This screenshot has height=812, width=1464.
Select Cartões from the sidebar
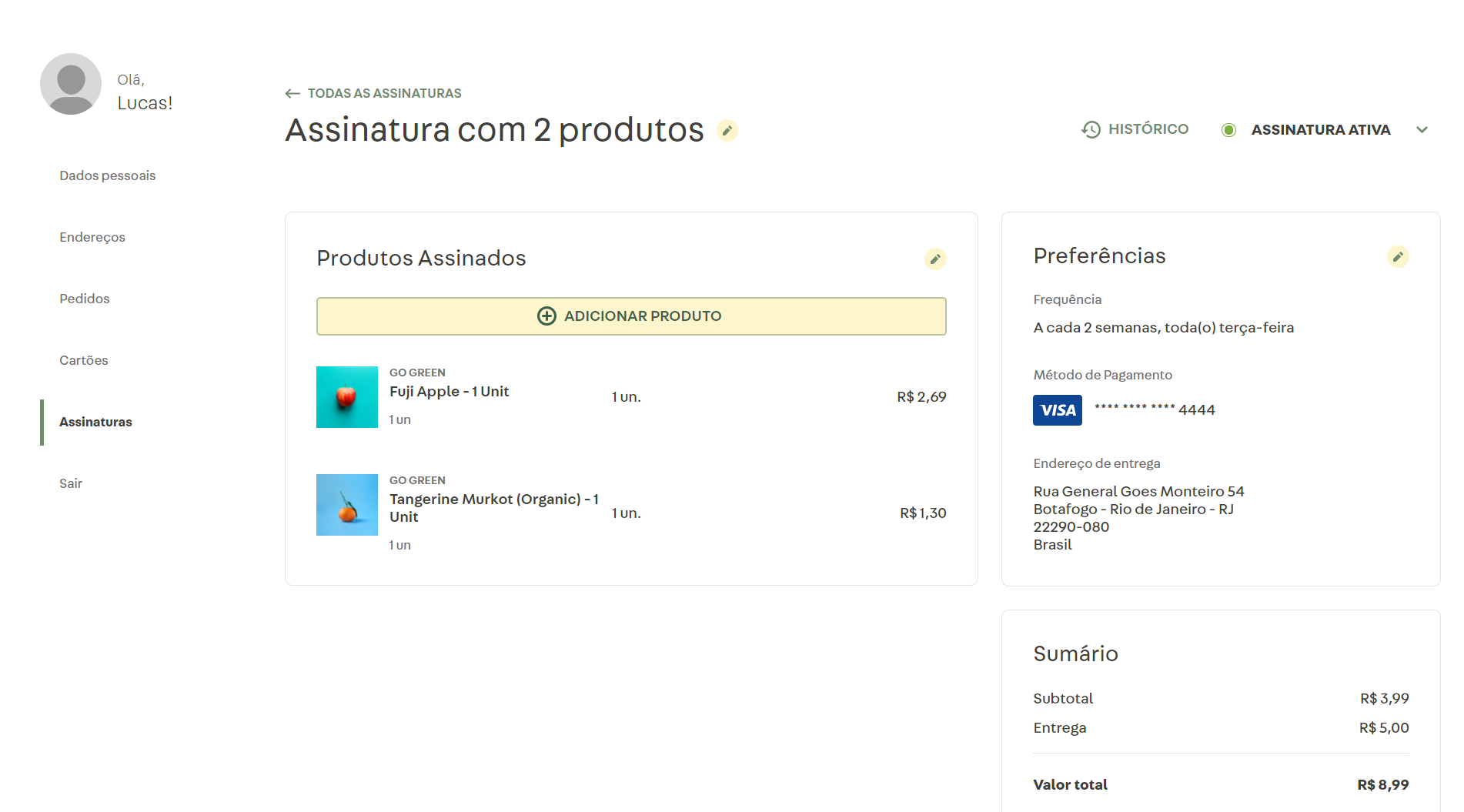click(84, 360)
